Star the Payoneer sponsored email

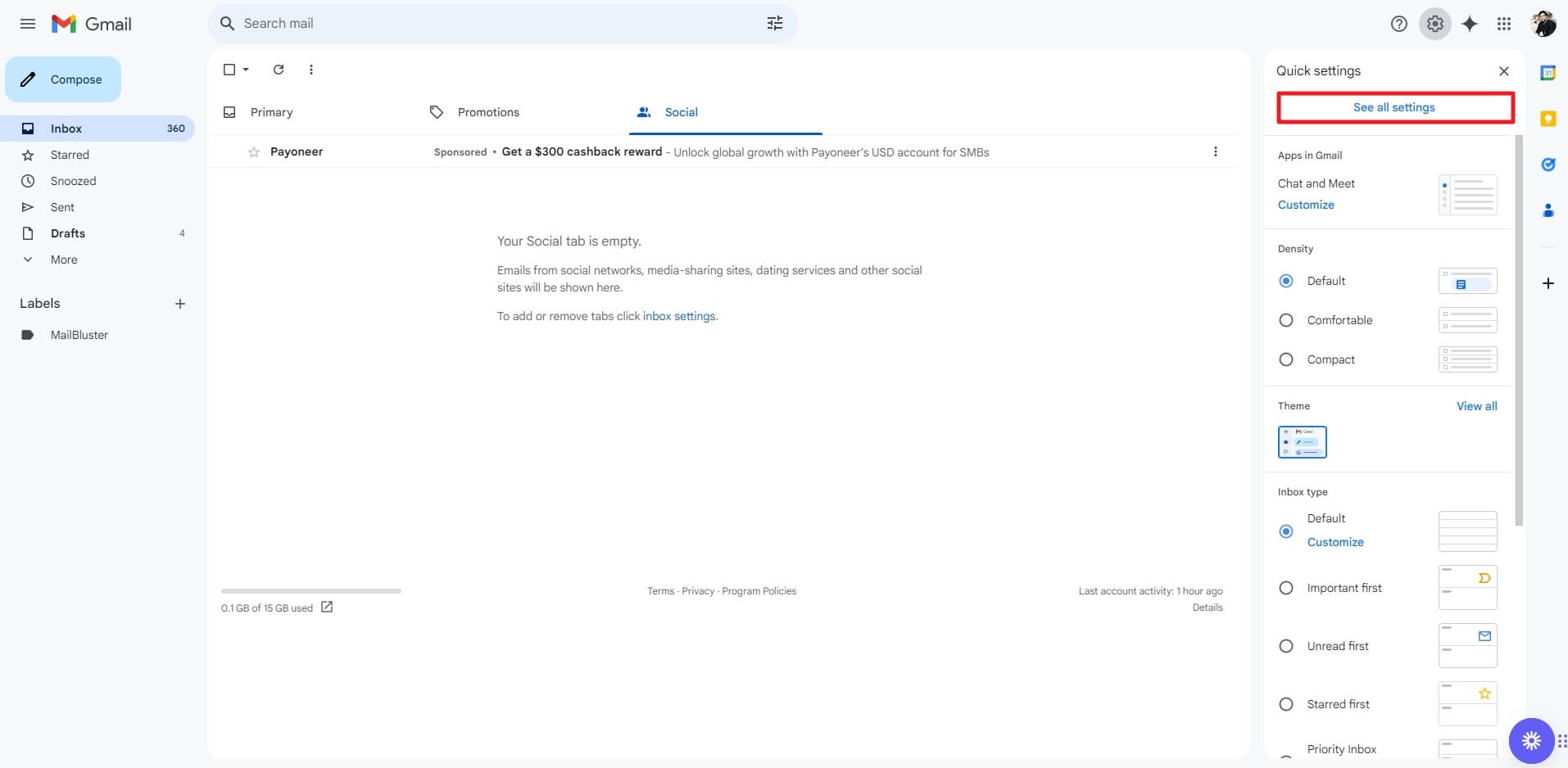(254, 151)
